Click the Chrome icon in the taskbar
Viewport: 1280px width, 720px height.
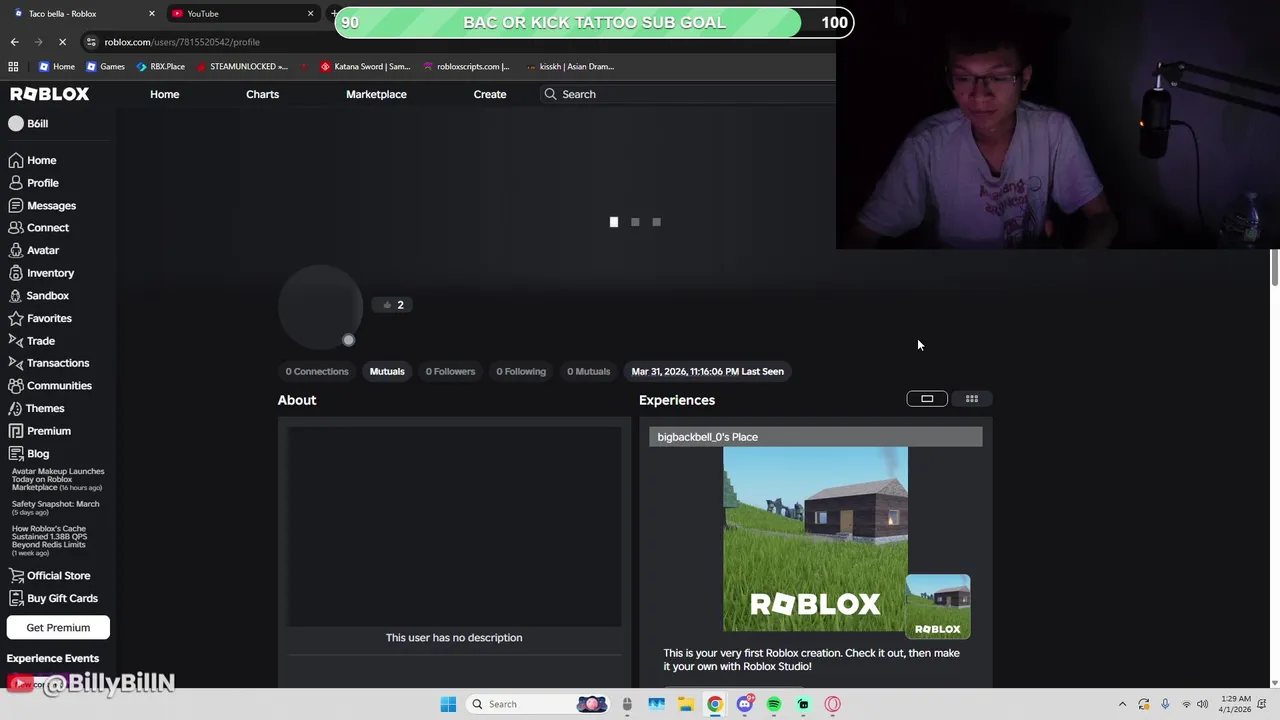coord(715,704)
